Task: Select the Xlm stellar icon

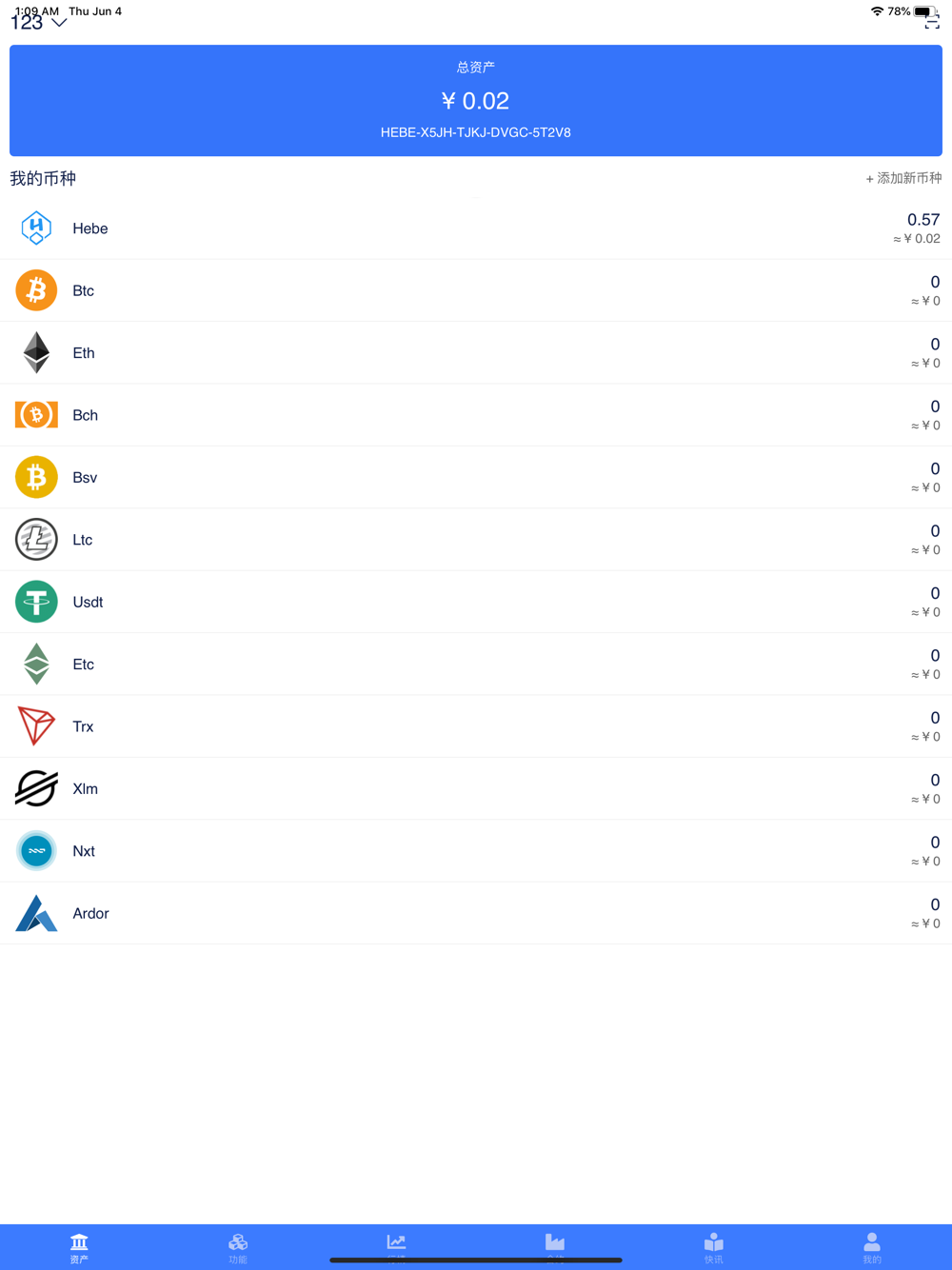Action: click(36, 788)
